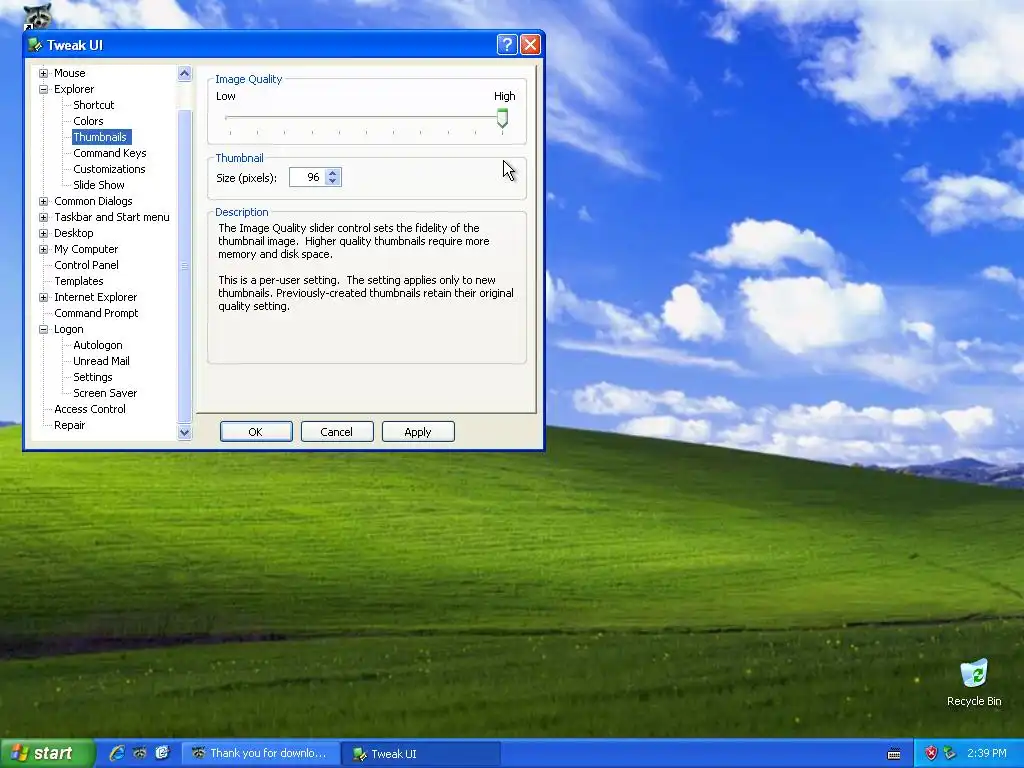Select Shortcut under Explorer

coord(93,105)
